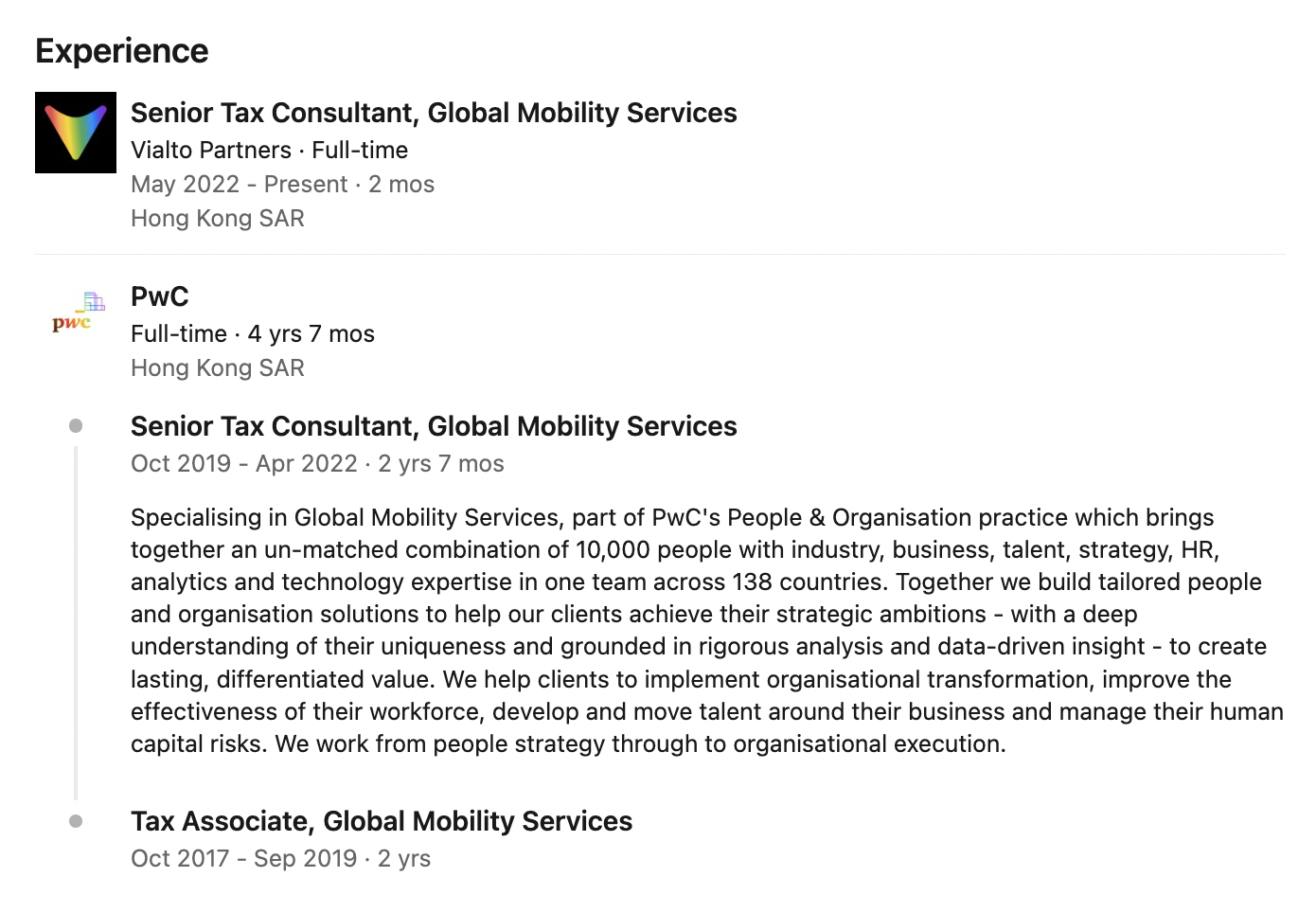Click the bullet beside PwC Senior Tax Consultant
Viewport: 1316px width, 913px height.
pos(76,426)
